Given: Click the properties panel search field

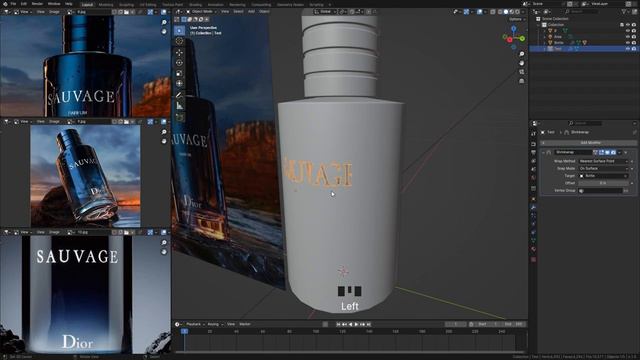Looking at the screenshot, I should (x=585, y=123).
